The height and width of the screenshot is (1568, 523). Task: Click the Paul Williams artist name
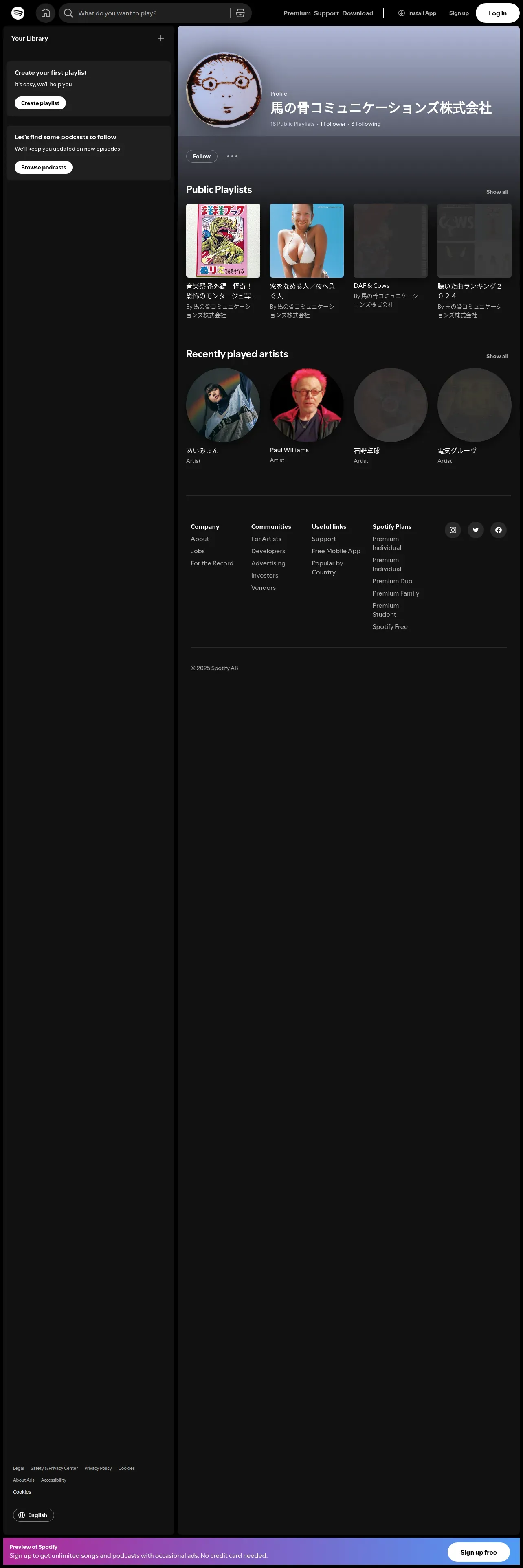click(x=289, y=450)
